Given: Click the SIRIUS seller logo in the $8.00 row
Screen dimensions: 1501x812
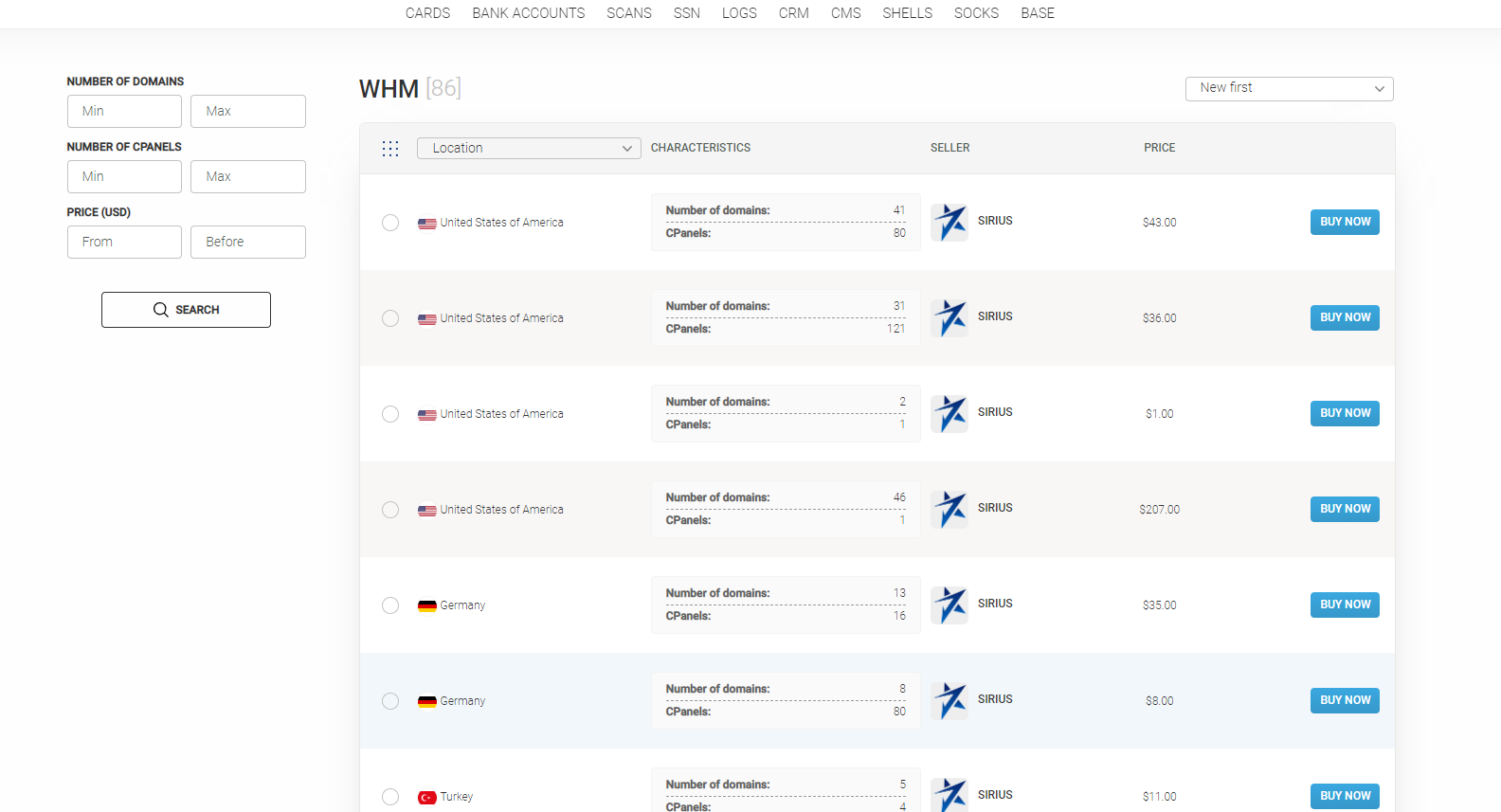Looking at the screenshot, I should (949, 701).
